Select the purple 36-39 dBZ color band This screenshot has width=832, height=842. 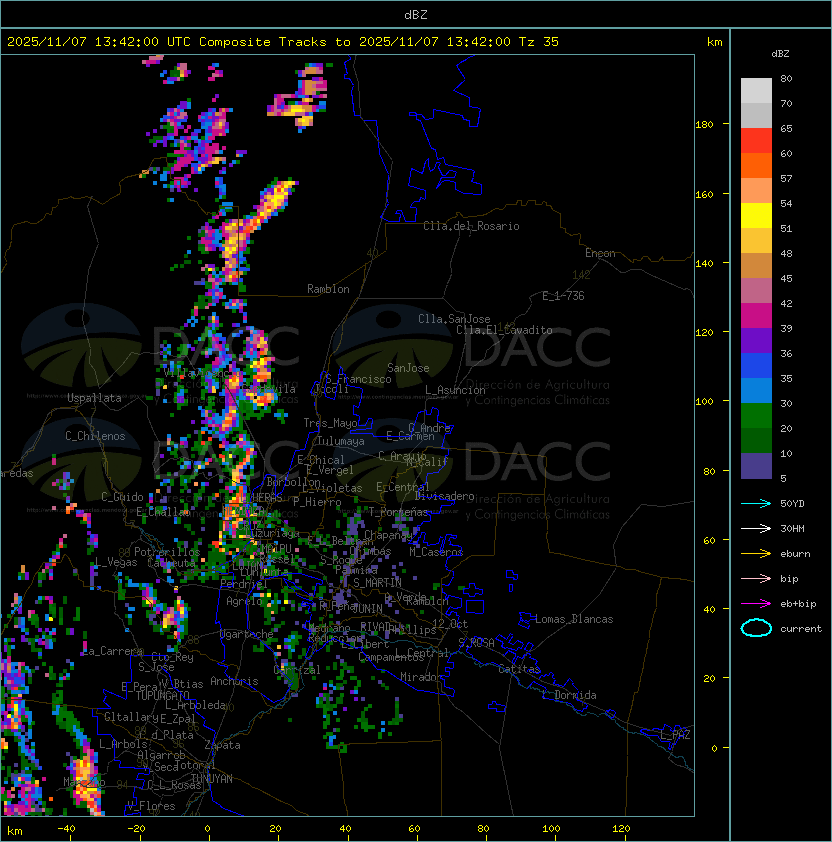coord(756,340)
